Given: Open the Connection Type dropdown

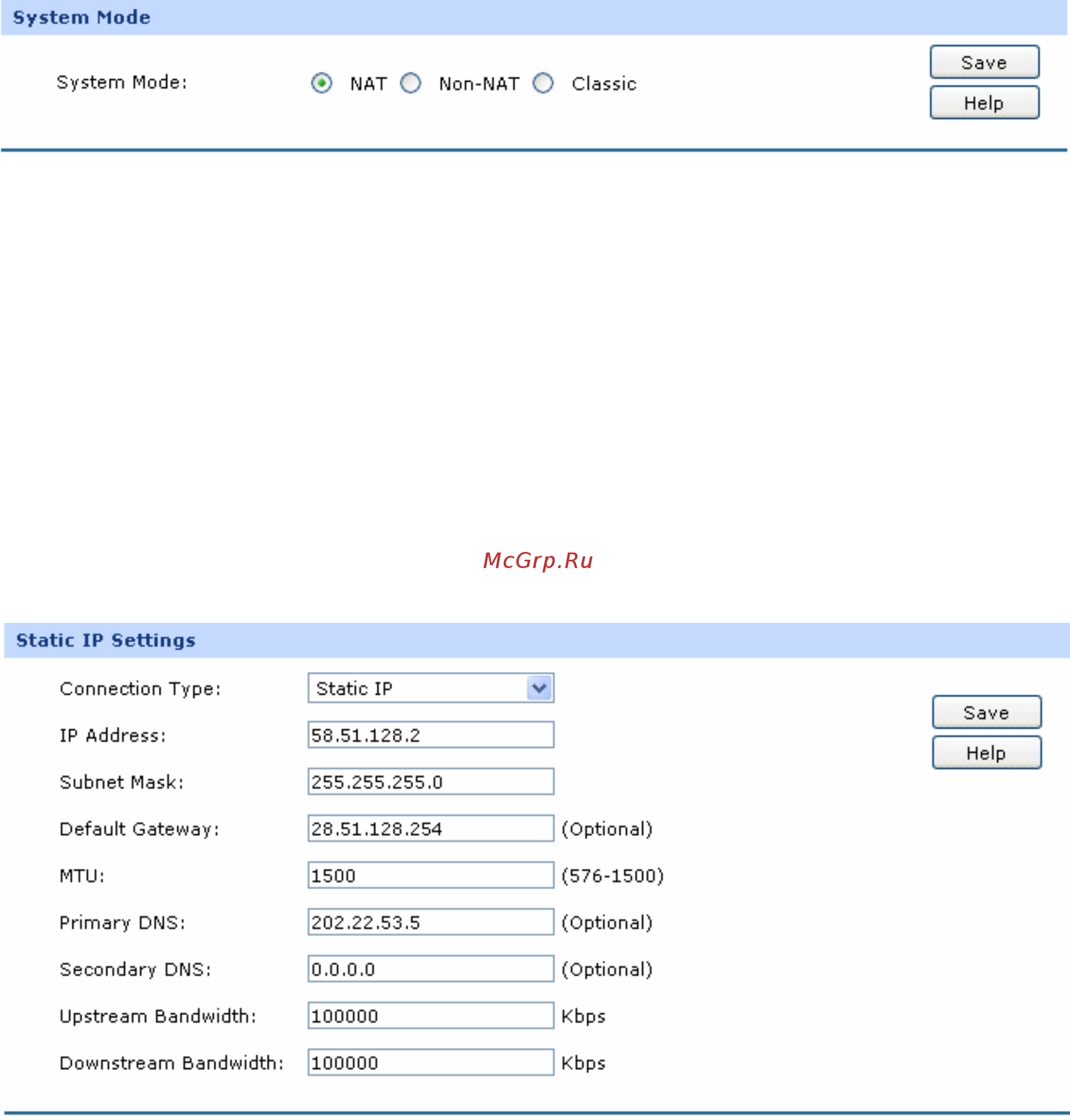Looking at the screenshot, I should 430,688.
